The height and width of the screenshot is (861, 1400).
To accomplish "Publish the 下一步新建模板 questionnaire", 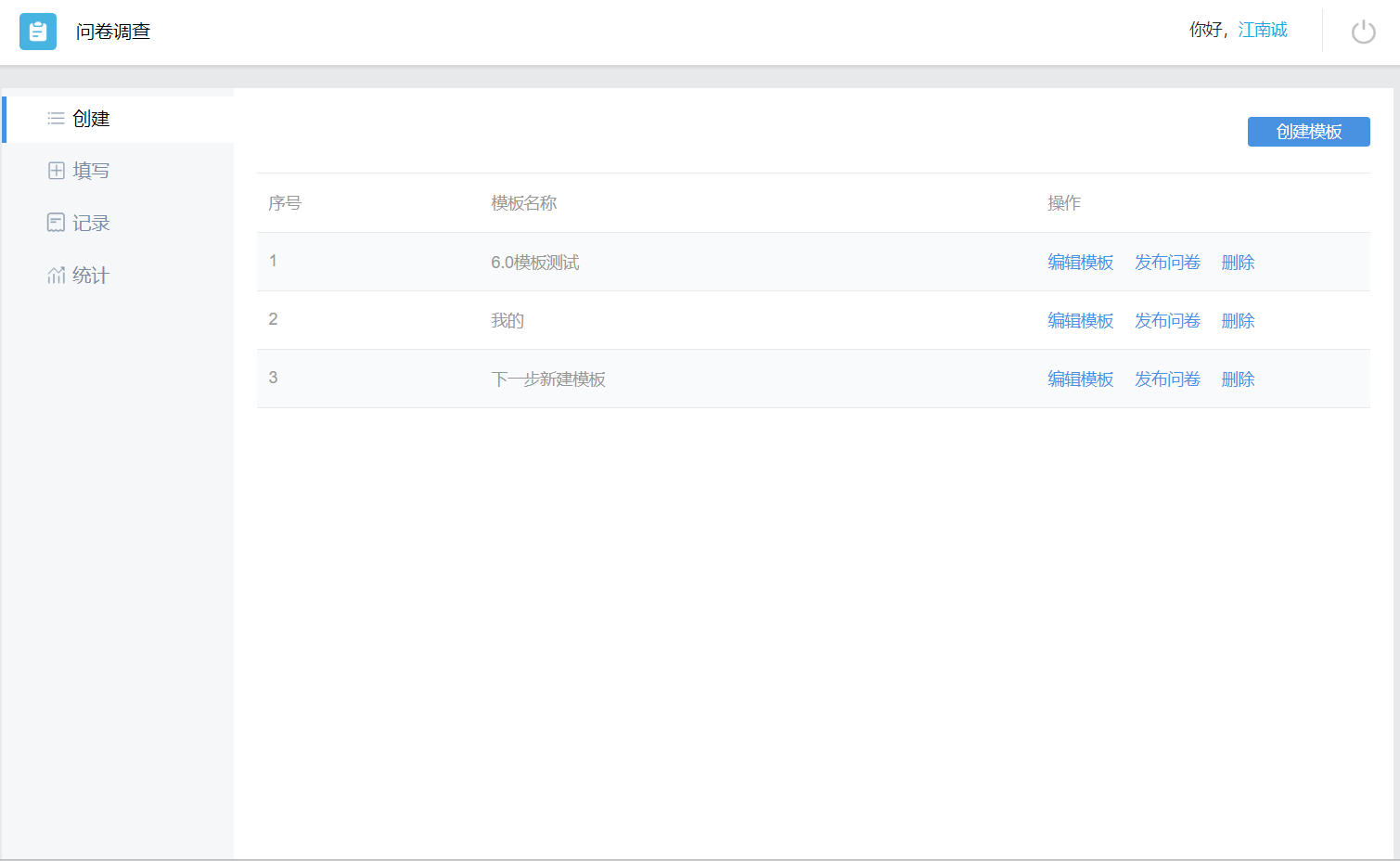I will (1167, 379).
